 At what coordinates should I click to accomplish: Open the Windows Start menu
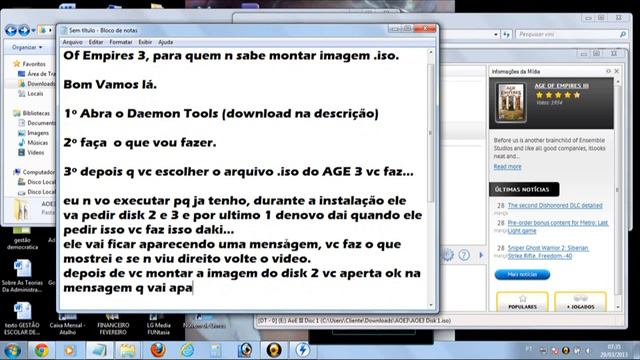point(12,350)
